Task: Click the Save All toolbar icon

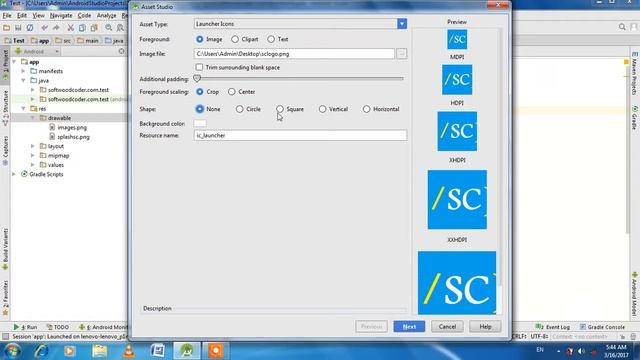Action: [18, 28]
